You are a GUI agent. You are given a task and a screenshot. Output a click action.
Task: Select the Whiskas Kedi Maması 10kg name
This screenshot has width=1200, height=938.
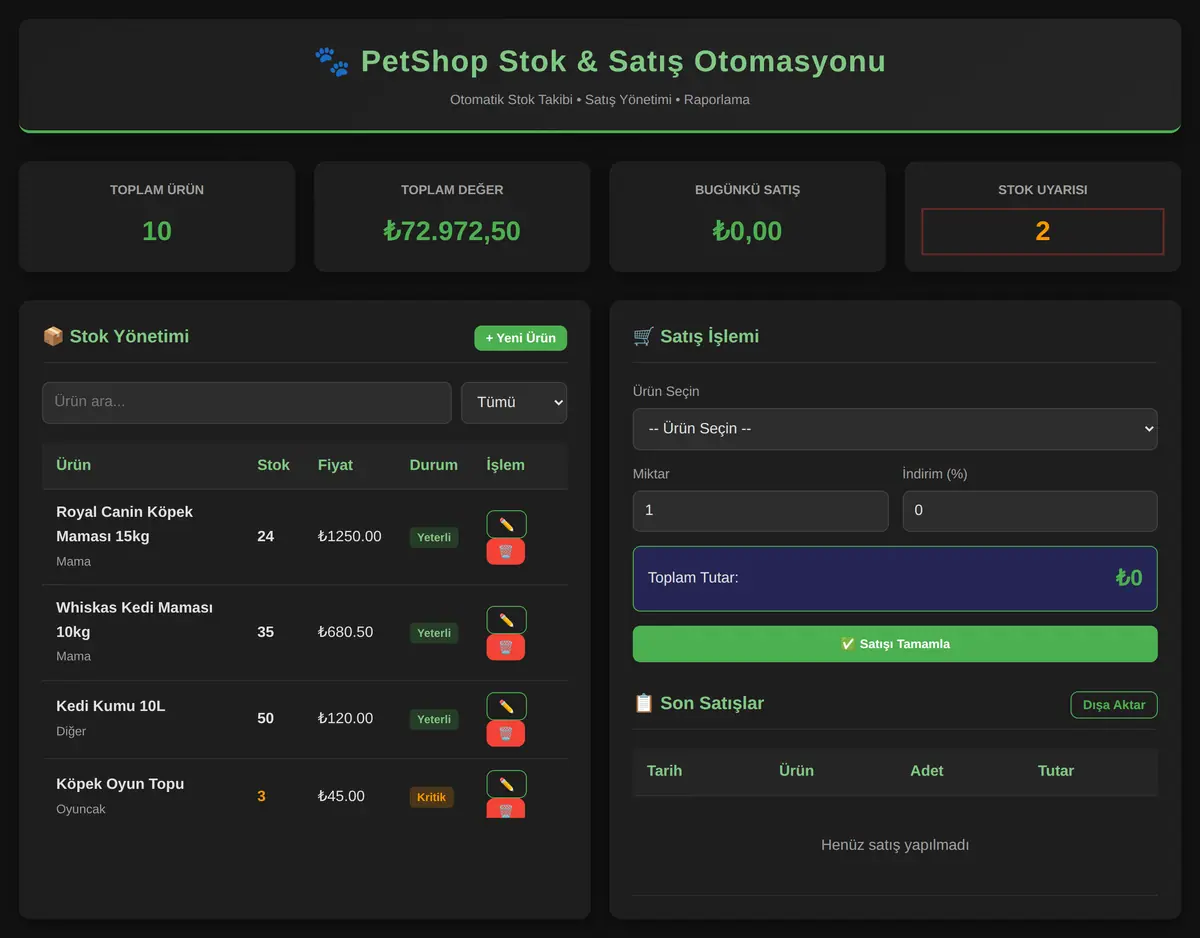coord(134,620)
